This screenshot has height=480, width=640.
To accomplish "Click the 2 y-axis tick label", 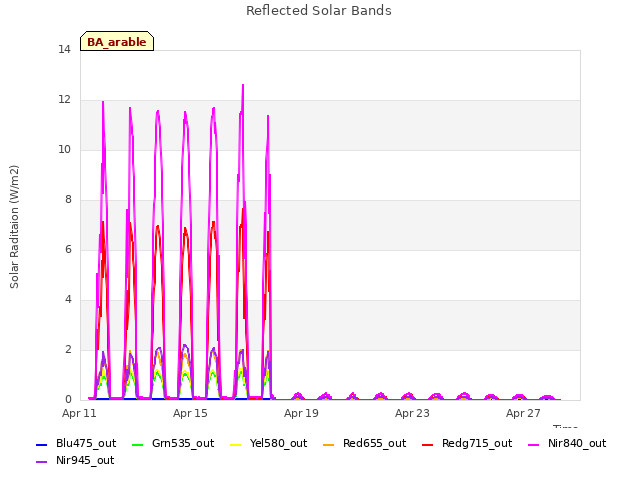I will 68,350.
